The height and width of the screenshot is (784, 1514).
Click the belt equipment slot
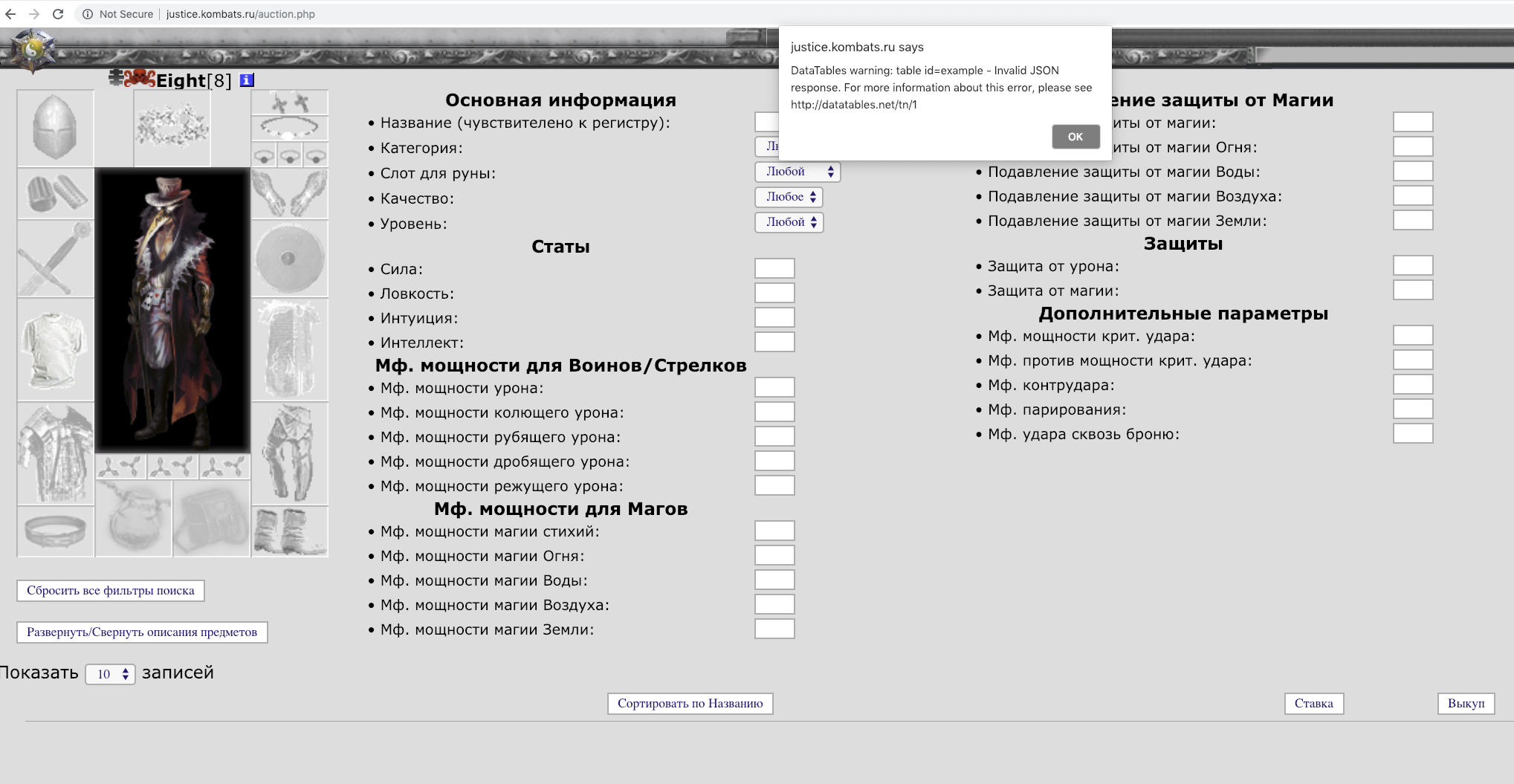tap(56, 531)
